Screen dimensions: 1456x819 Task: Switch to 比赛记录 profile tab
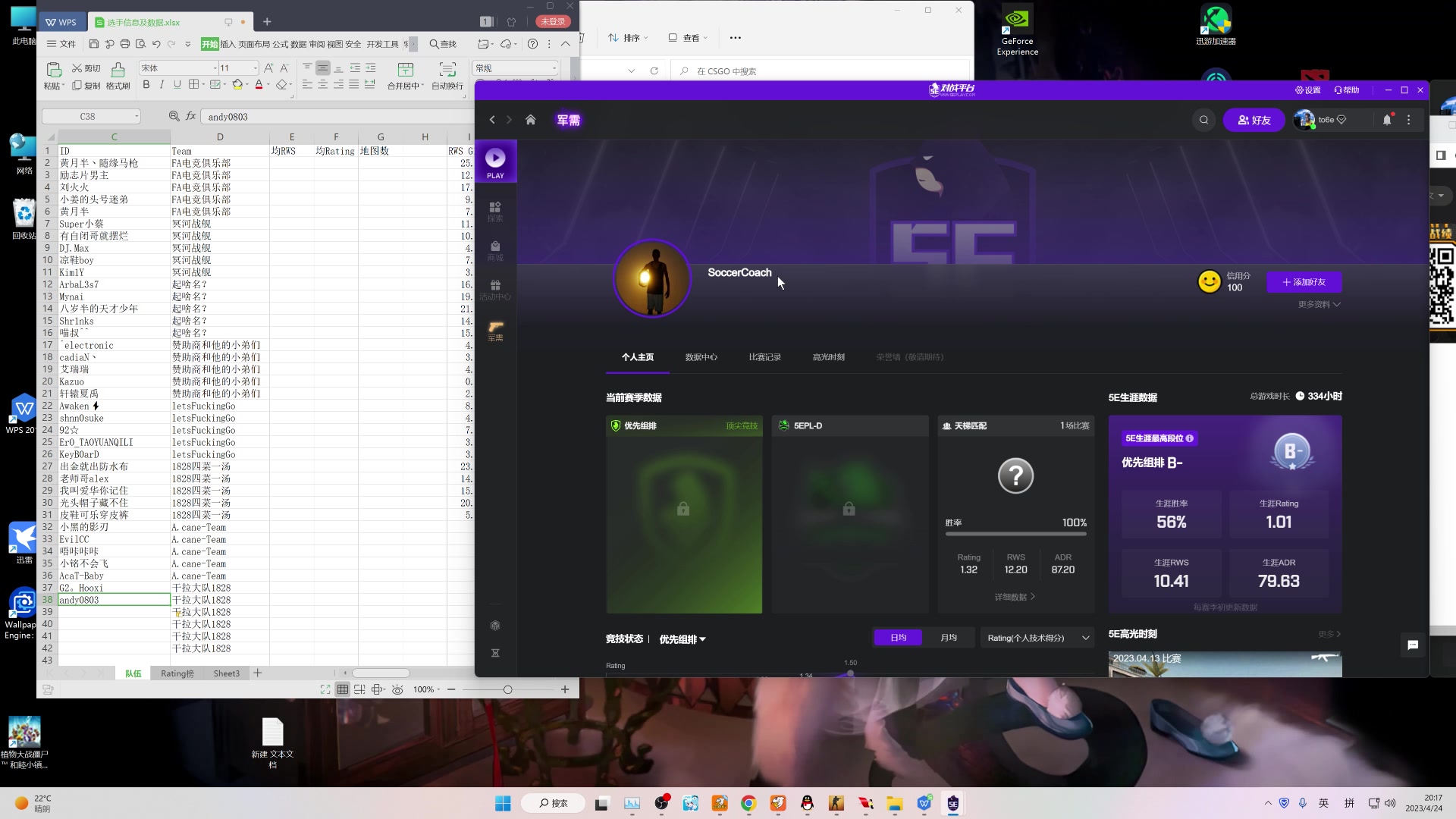[x=765, y=357]
